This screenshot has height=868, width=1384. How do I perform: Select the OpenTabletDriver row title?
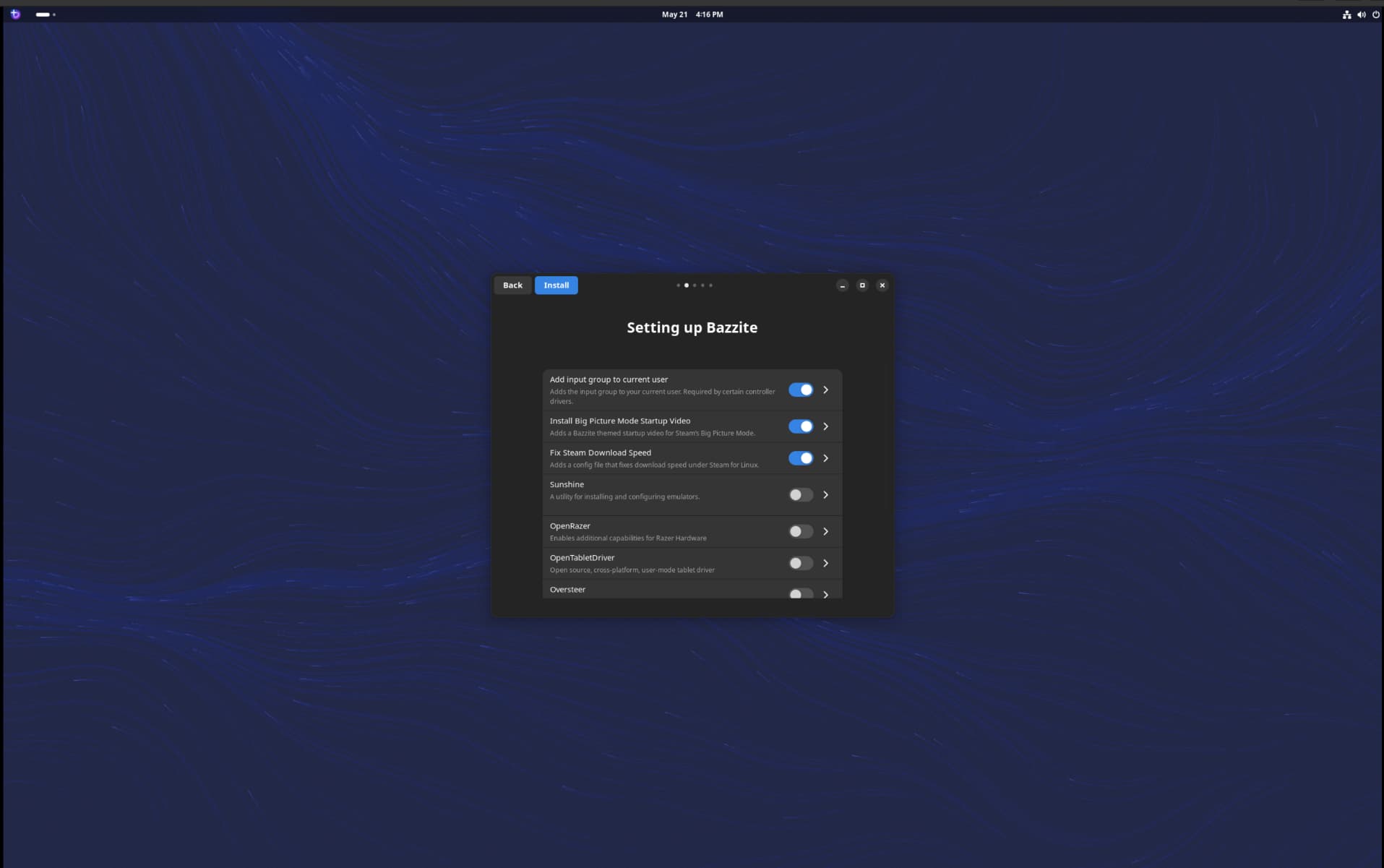pos(582,558)
